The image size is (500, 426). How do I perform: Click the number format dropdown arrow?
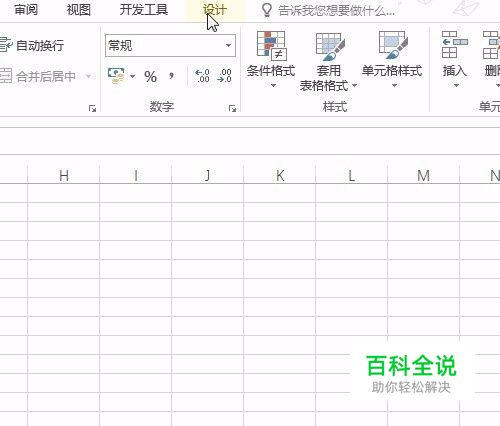tap(228, 45)
